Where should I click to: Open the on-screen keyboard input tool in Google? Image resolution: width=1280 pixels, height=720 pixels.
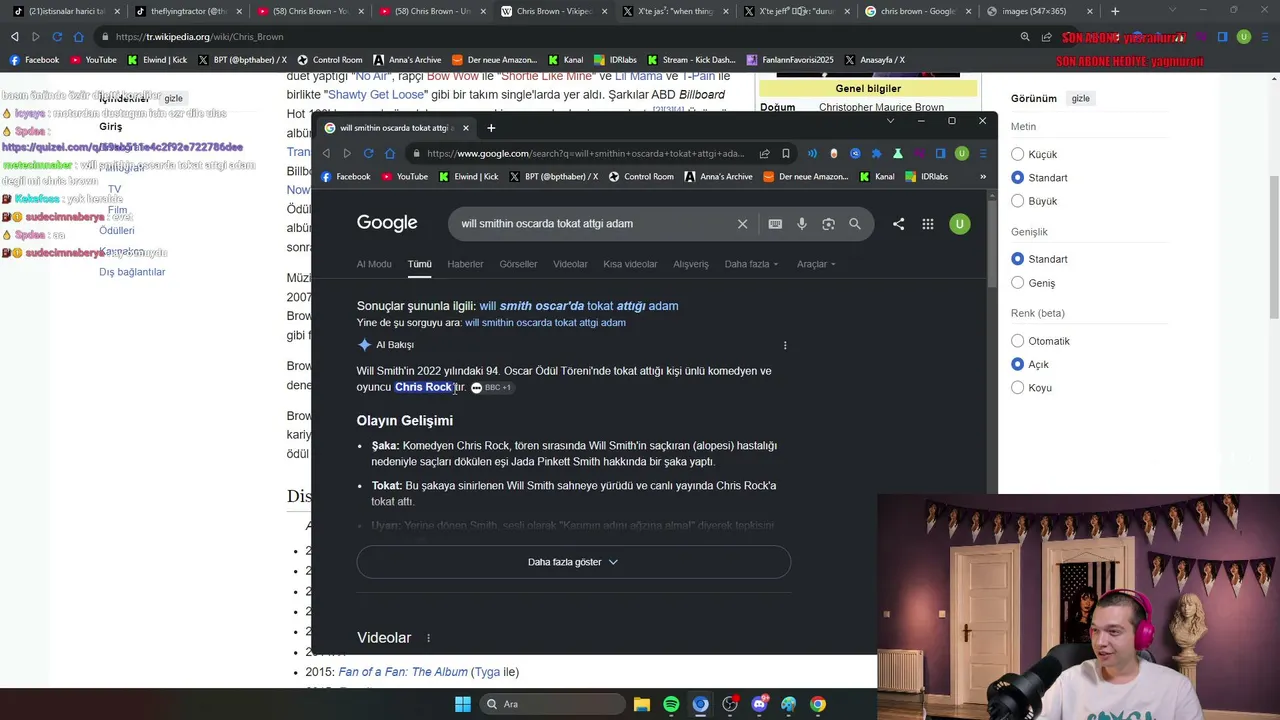click(775, 224)
